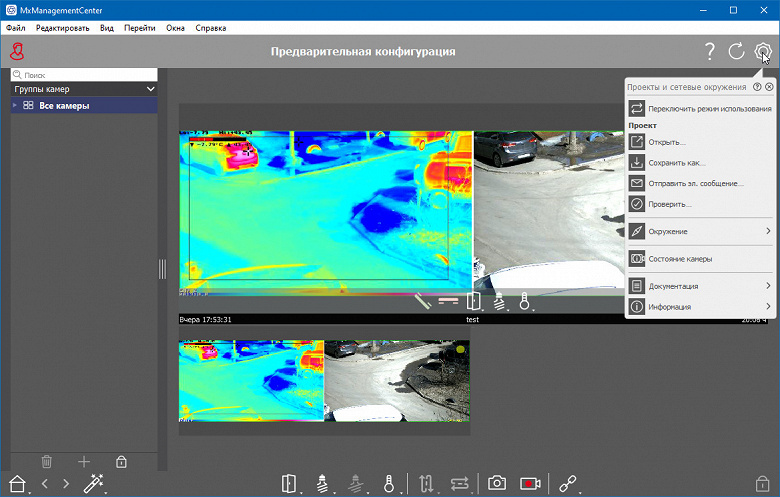The width and height of the screenshot is (780, 497).
Task: Click the thermometer icon in bottom toolbar
Action: [x=389, y=483]
